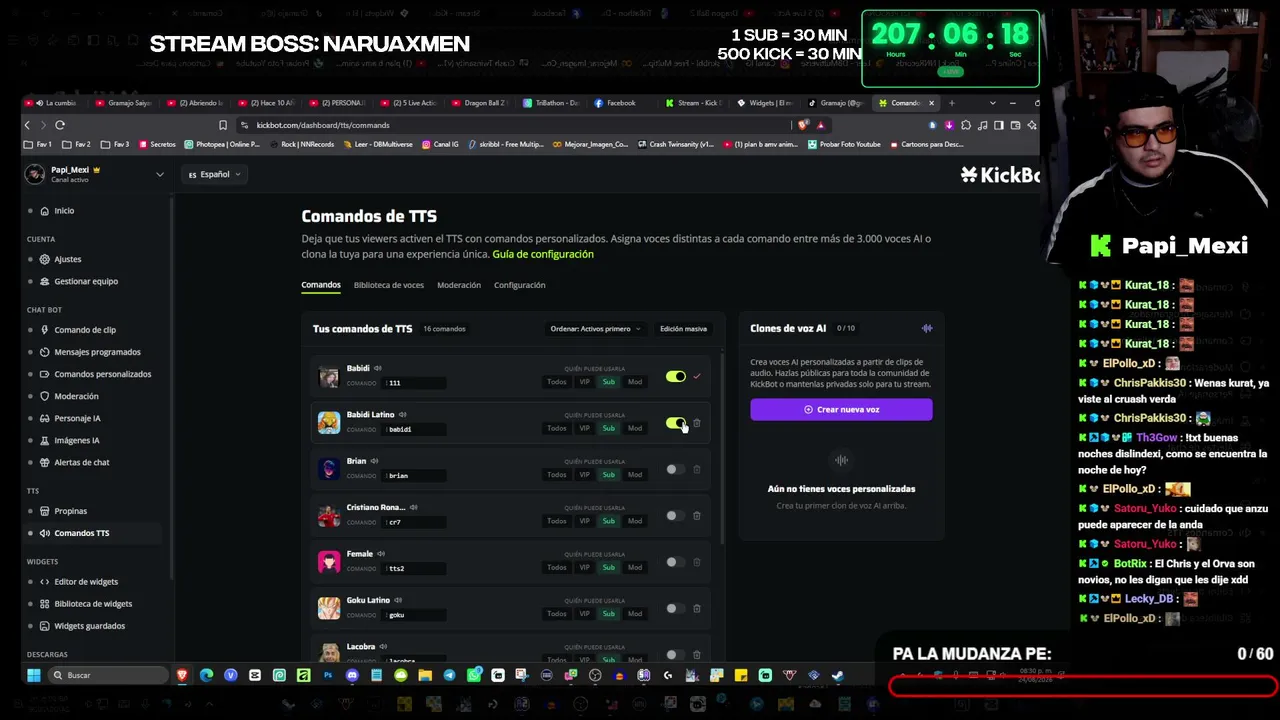
Task: Play the Brian voice preview speaker
Action: (x=374, y=461)
